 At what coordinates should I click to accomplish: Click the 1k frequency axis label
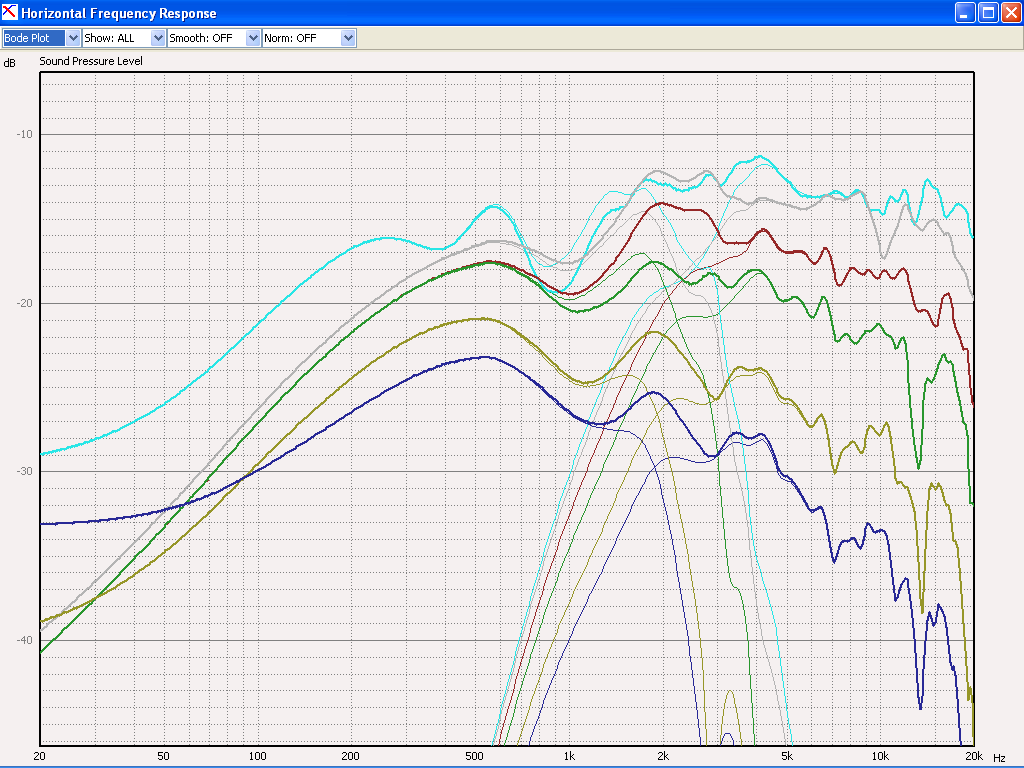(569, 756)
